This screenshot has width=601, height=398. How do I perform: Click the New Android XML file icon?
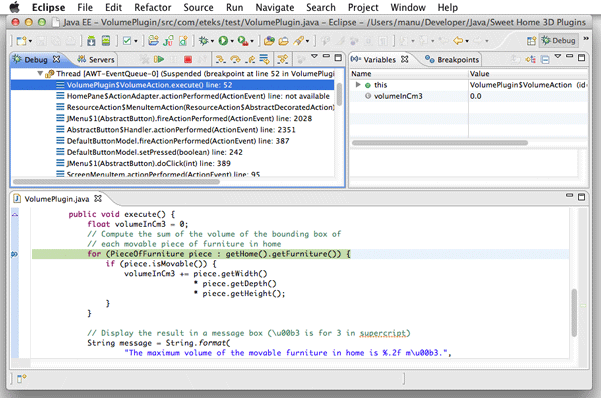tap(183, 41)
